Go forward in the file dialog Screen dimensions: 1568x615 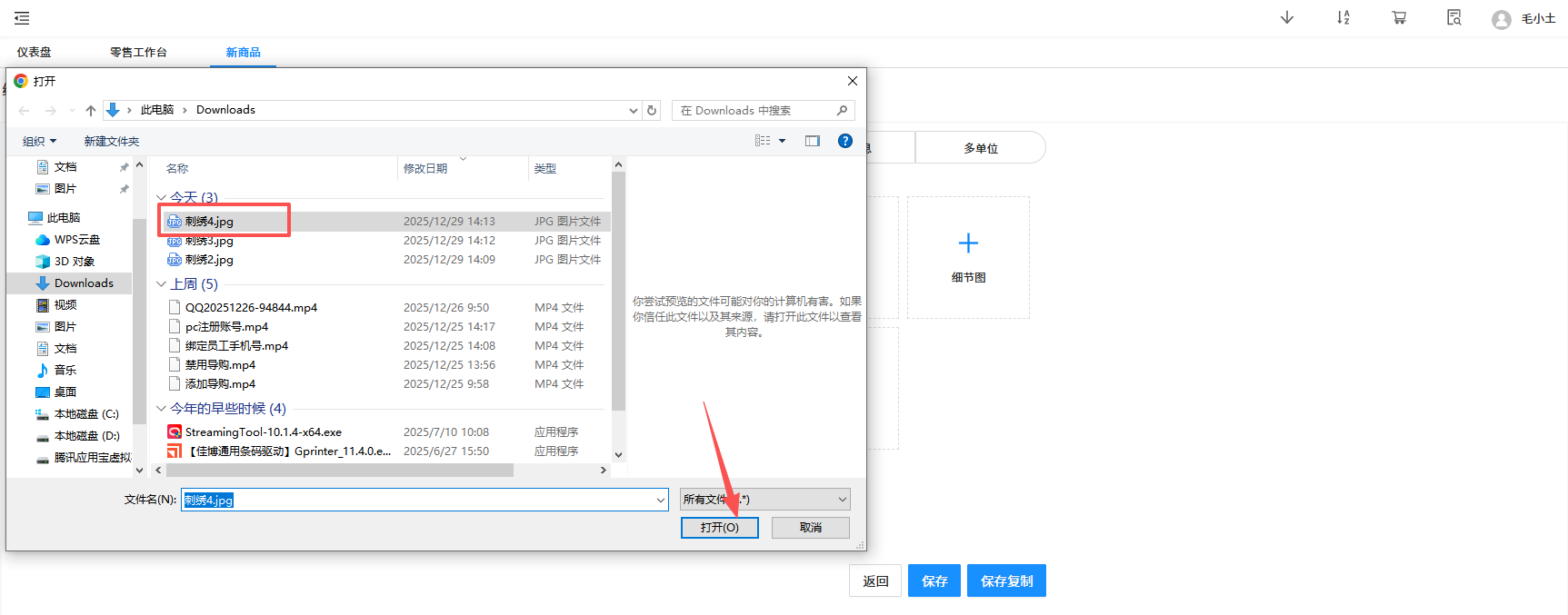point(51,111)
